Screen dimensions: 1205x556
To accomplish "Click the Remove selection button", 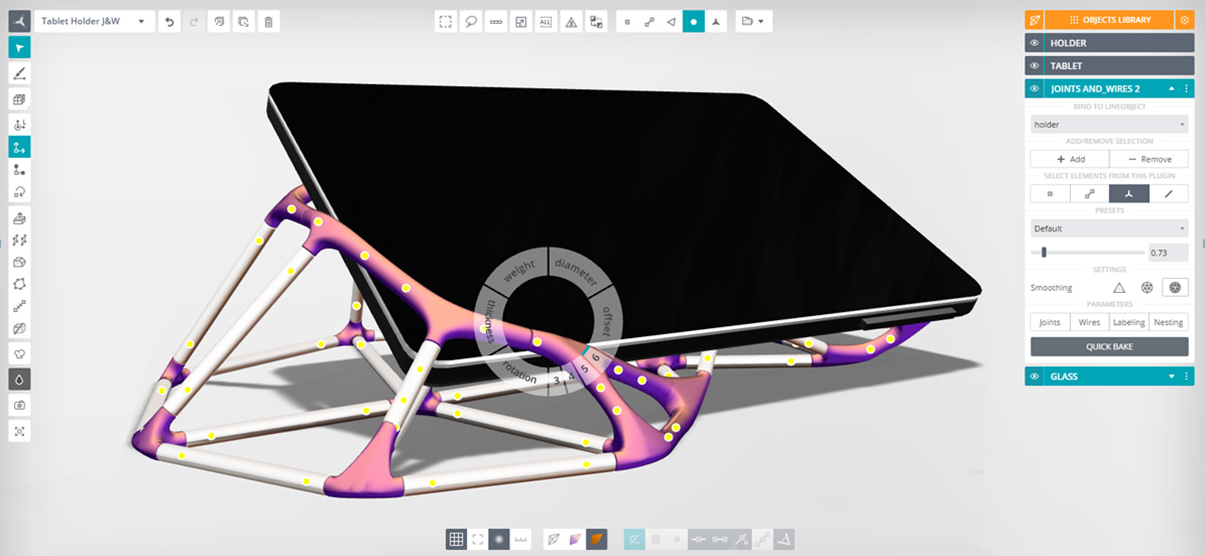I will click(x=1149, y=159).
